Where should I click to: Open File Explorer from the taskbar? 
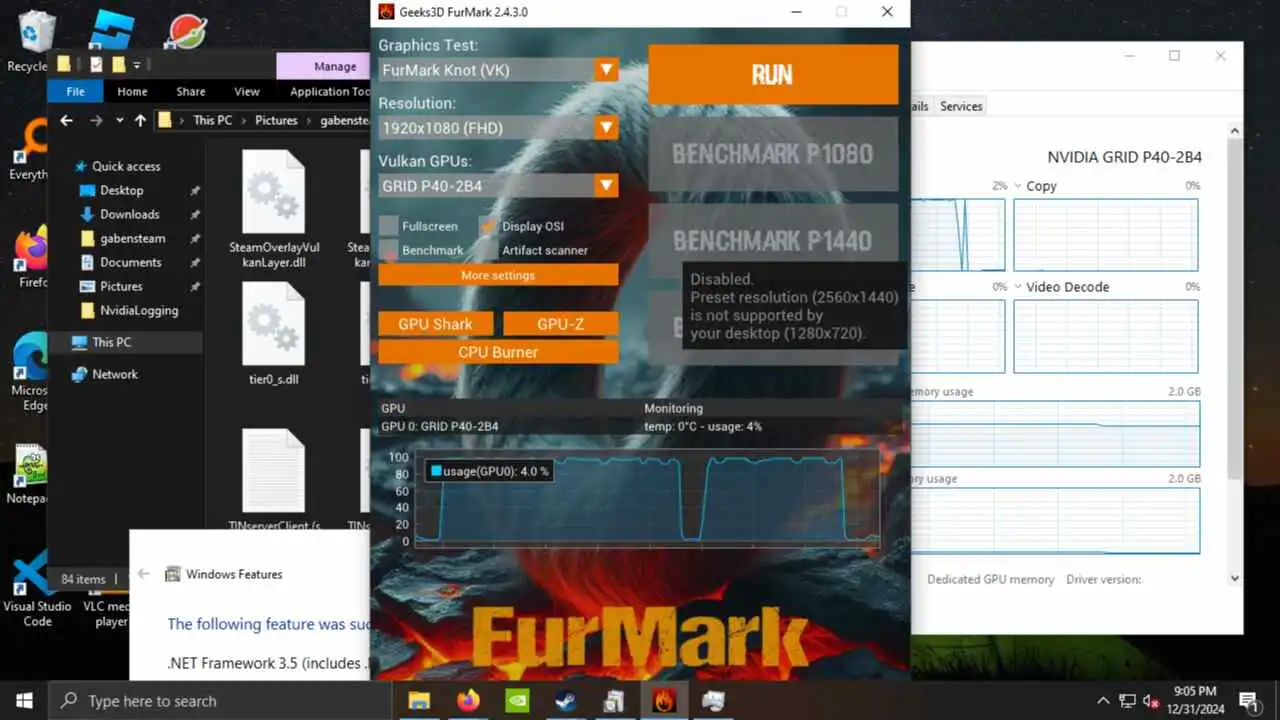(419, 701)
